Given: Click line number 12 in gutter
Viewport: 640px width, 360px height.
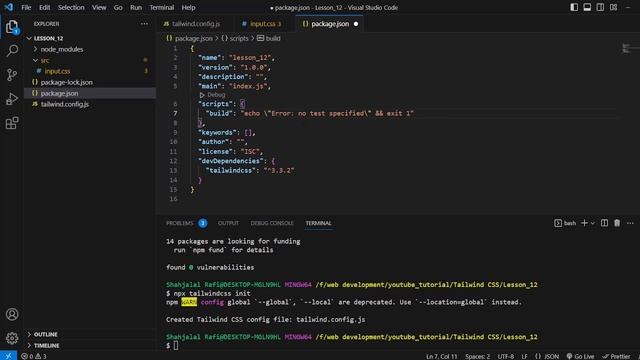Looking at the screenshot, I should (173, 161).
